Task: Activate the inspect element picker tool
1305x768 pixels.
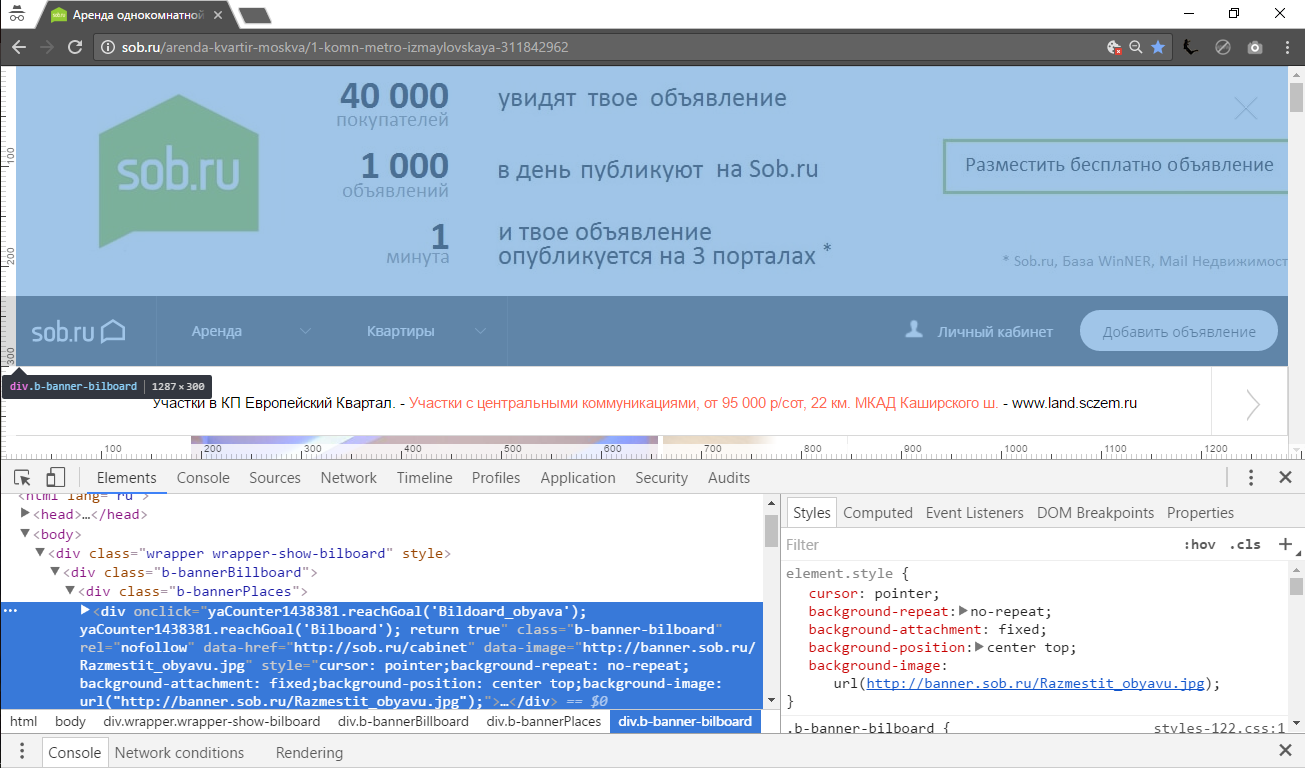Action: point(23,477)
